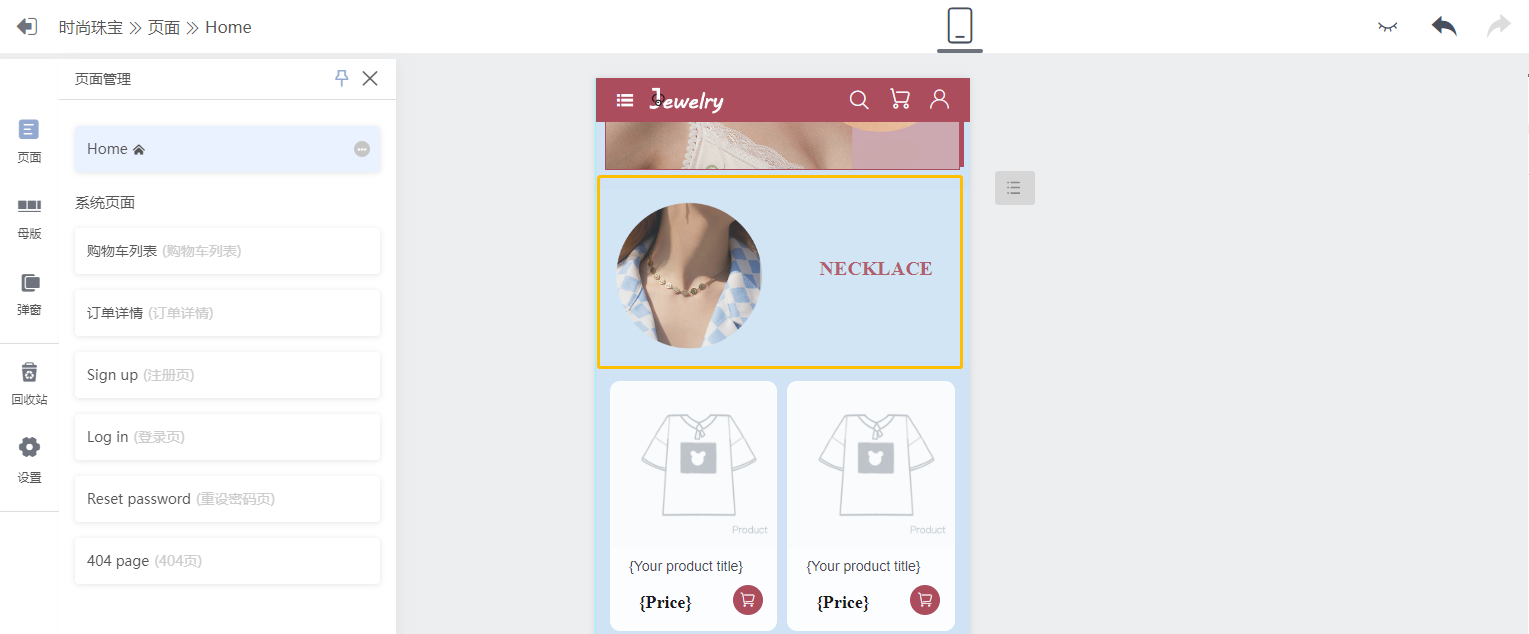This screenshot has height=634, width=1529.
Task: Click the 页面 breadcrumb link
Action: pos(164,27)
